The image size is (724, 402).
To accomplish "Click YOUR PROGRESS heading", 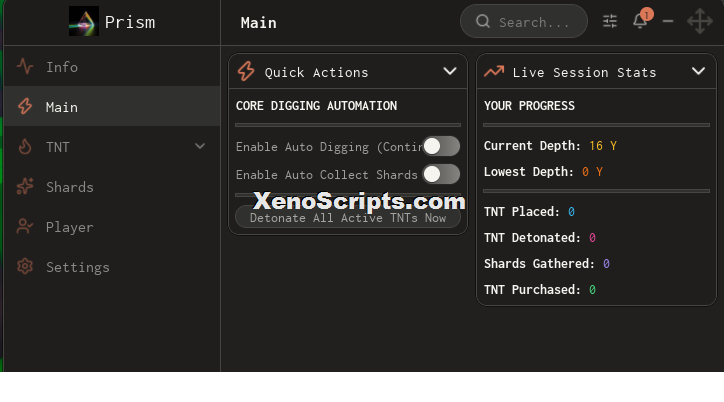I will pyautogui.click(x=529, y=106).
